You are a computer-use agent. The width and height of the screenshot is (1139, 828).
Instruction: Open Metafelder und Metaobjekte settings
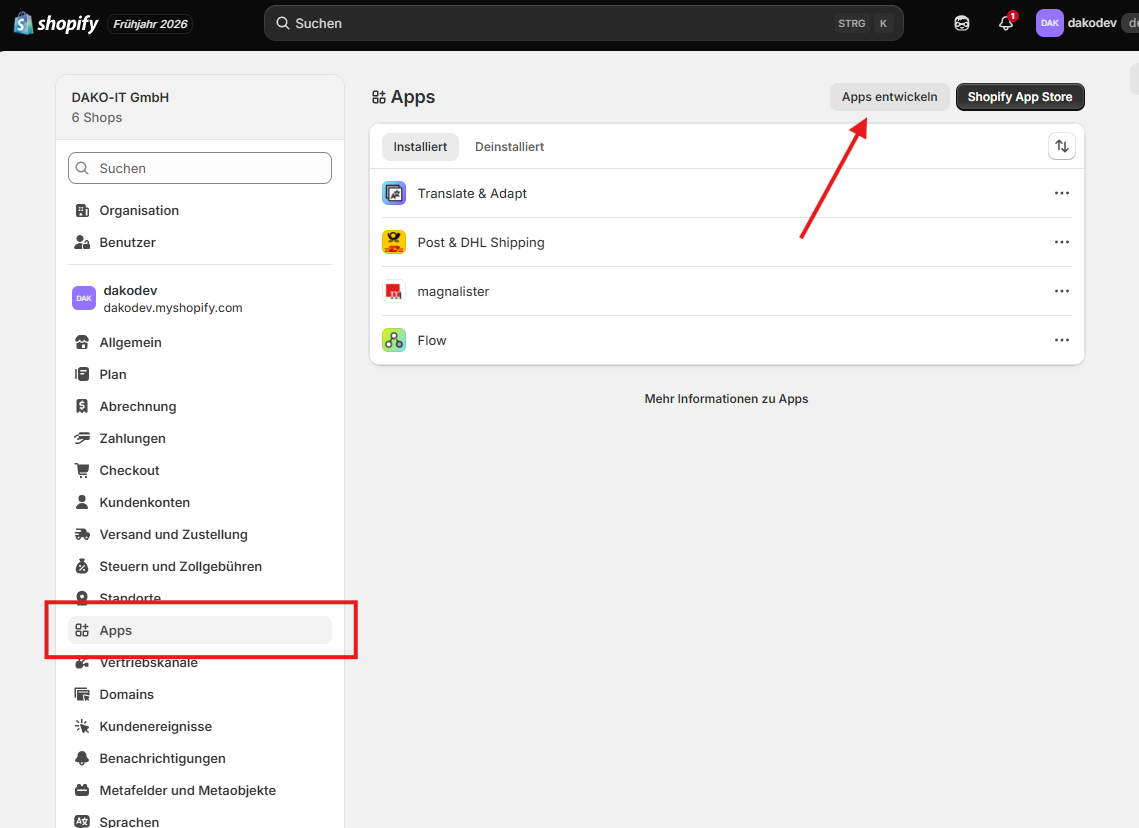click(x=200, y=790)
